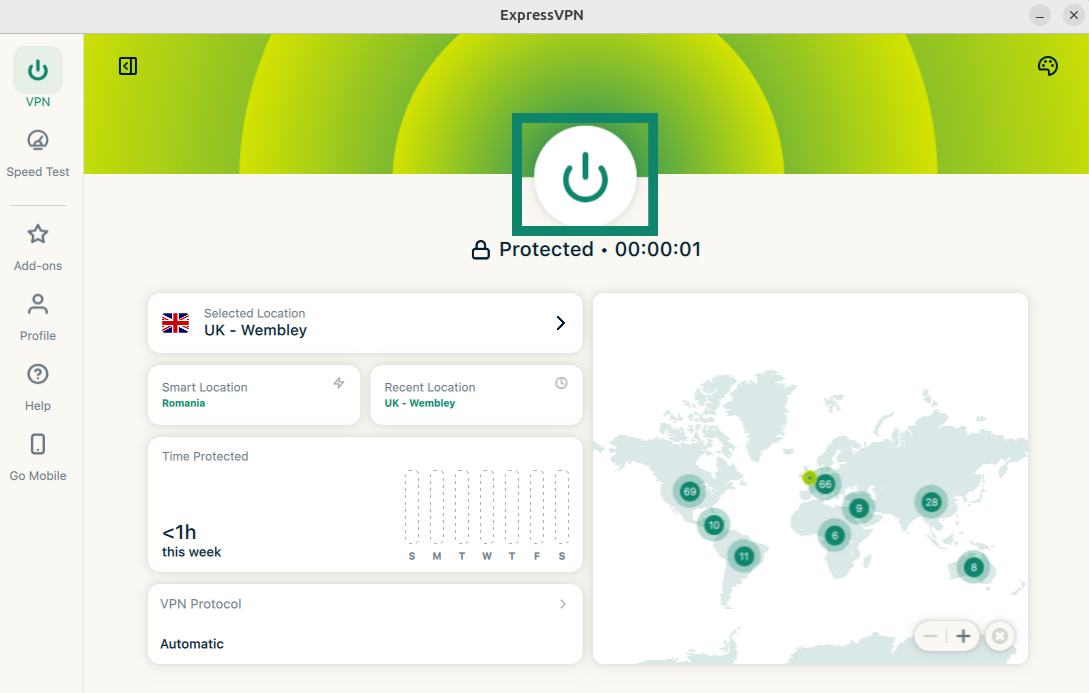Reset map view with the crosshair icon

pyautogui.click(x=999, y=636)
